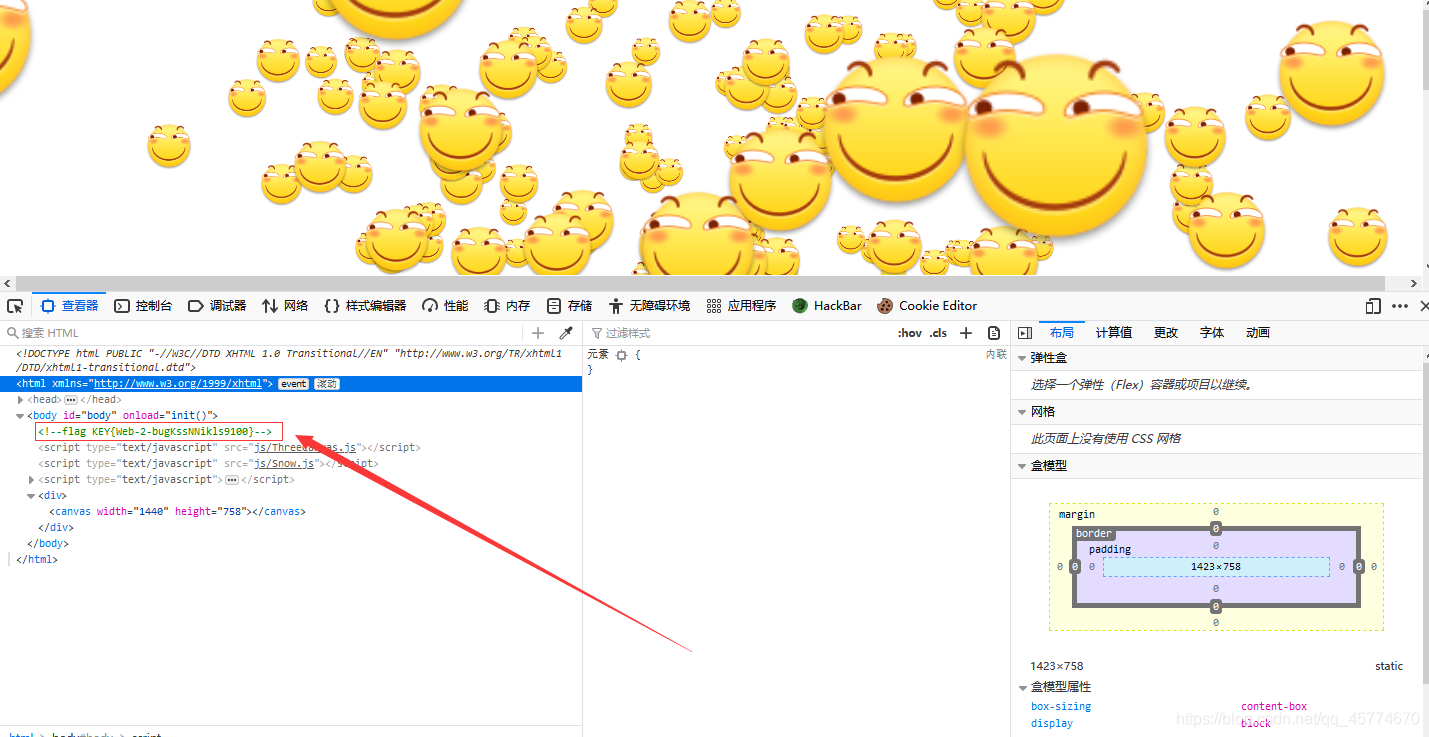Switch to the 计算值 computed tab
The image size is (1429, 737).
[x=1114, y=333]
